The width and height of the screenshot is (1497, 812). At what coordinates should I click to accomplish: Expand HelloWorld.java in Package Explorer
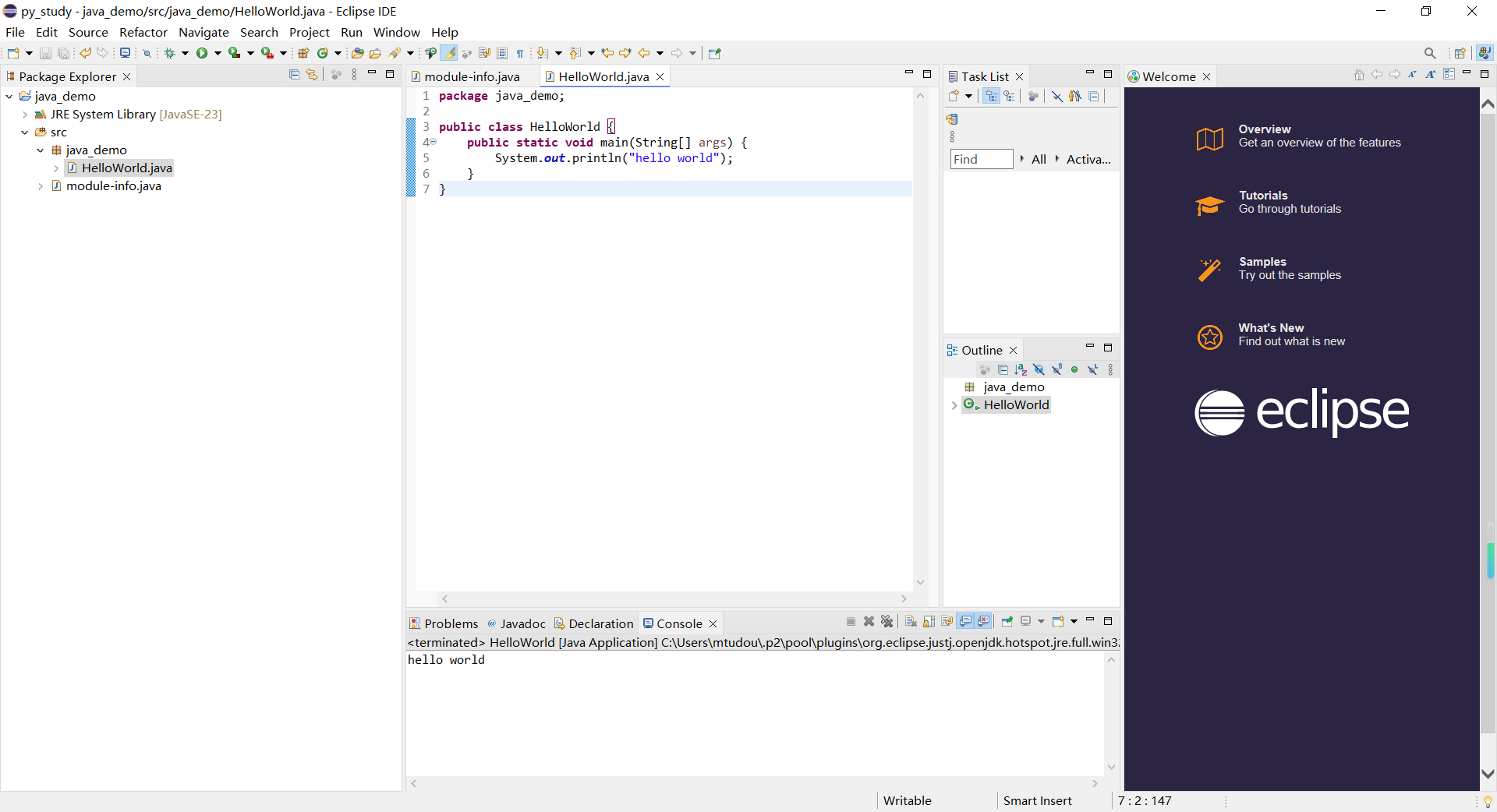[x=56, y=168]
